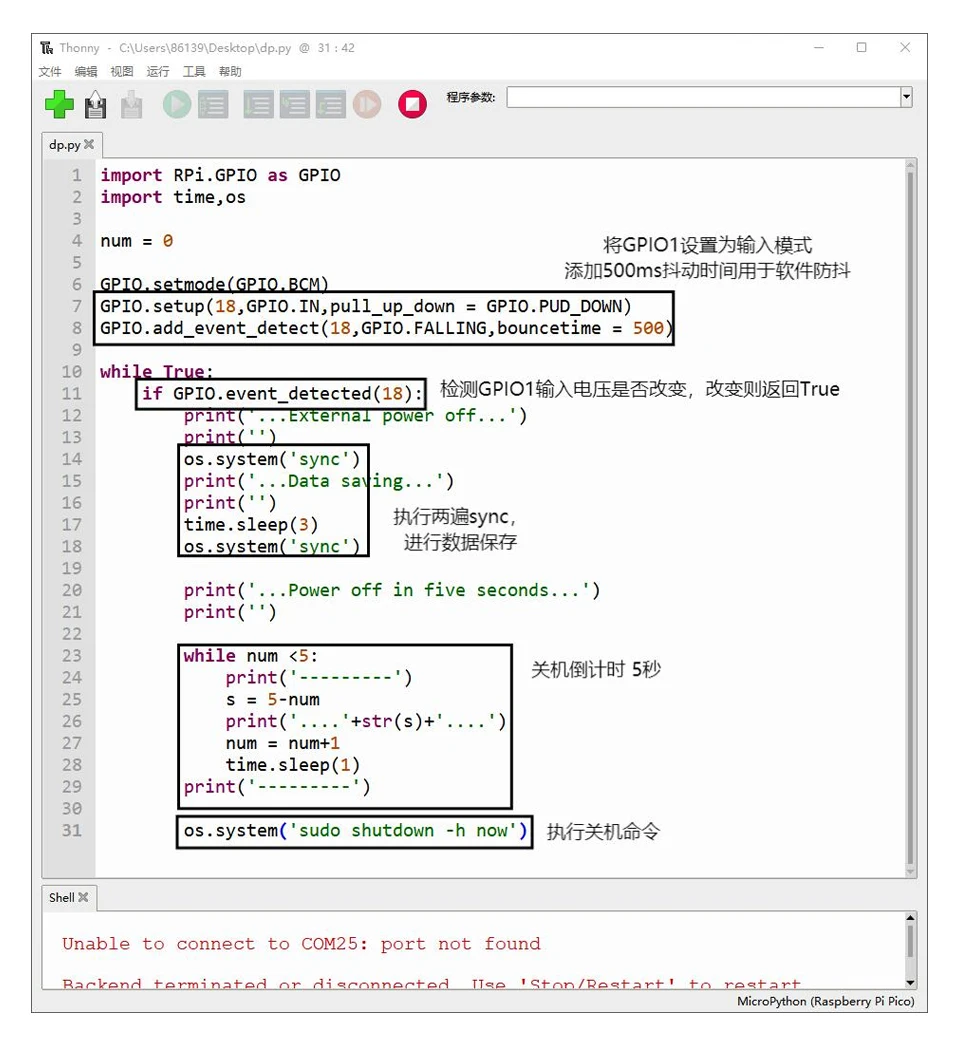Click the 'Power off in five seconds' line
Screen dimensions: 960x1050
tap(392, 591)
